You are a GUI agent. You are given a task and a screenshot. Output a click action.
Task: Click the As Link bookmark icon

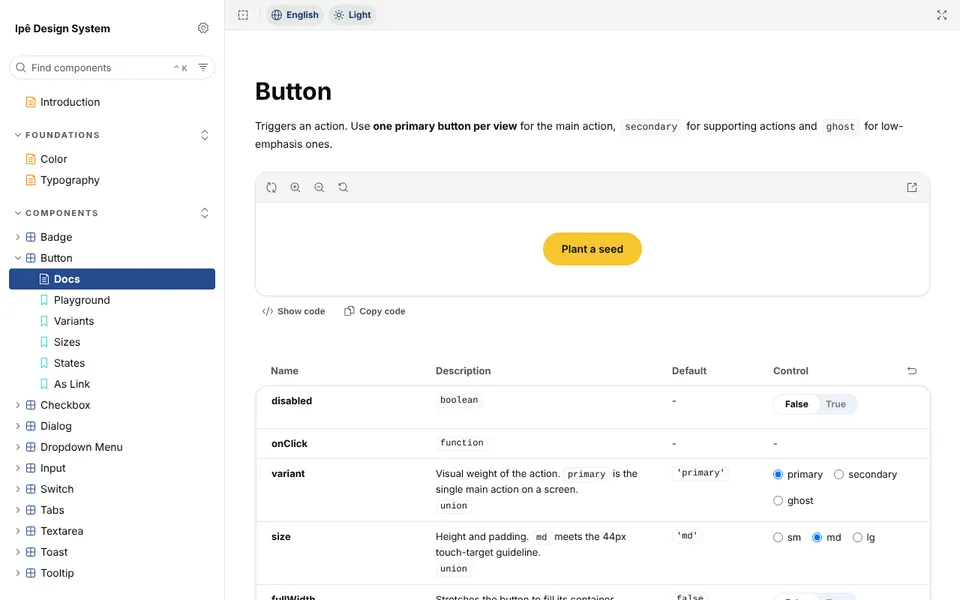(44, 384)
